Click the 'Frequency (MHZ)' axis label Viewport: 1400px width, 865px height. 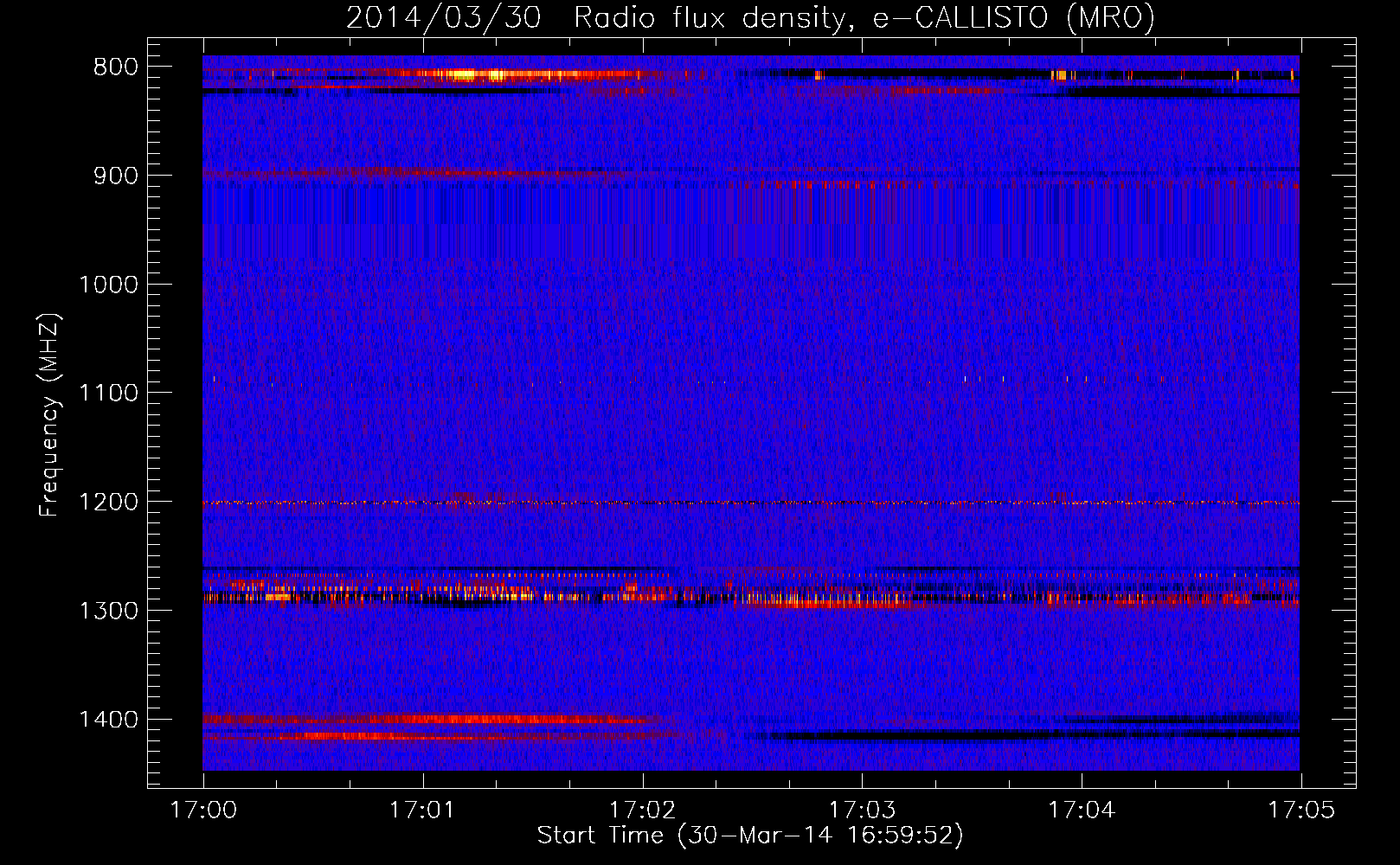point(50,414)
